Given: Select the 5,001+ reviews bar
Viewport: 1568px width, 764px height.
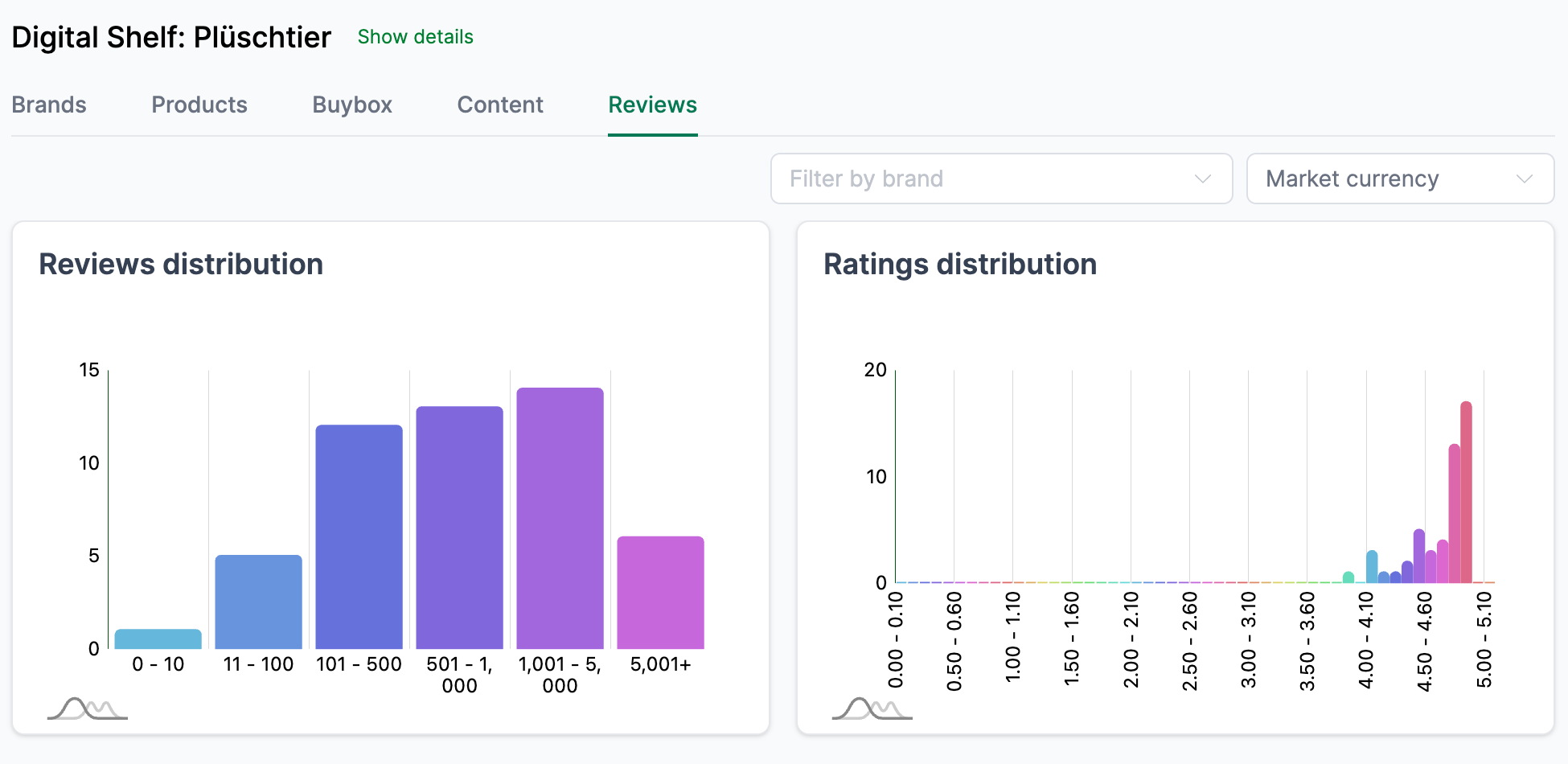Looking at the screenshot, I should click(660, 593).
